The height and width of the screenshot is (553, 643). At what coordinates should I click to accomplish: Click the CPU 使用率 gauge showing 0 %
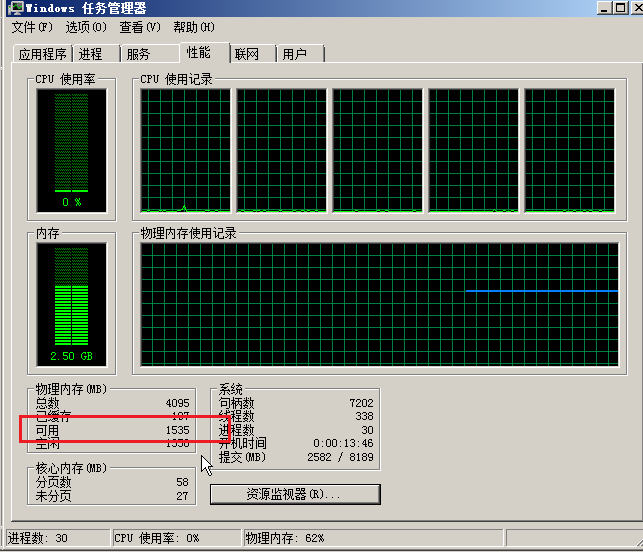72,151
